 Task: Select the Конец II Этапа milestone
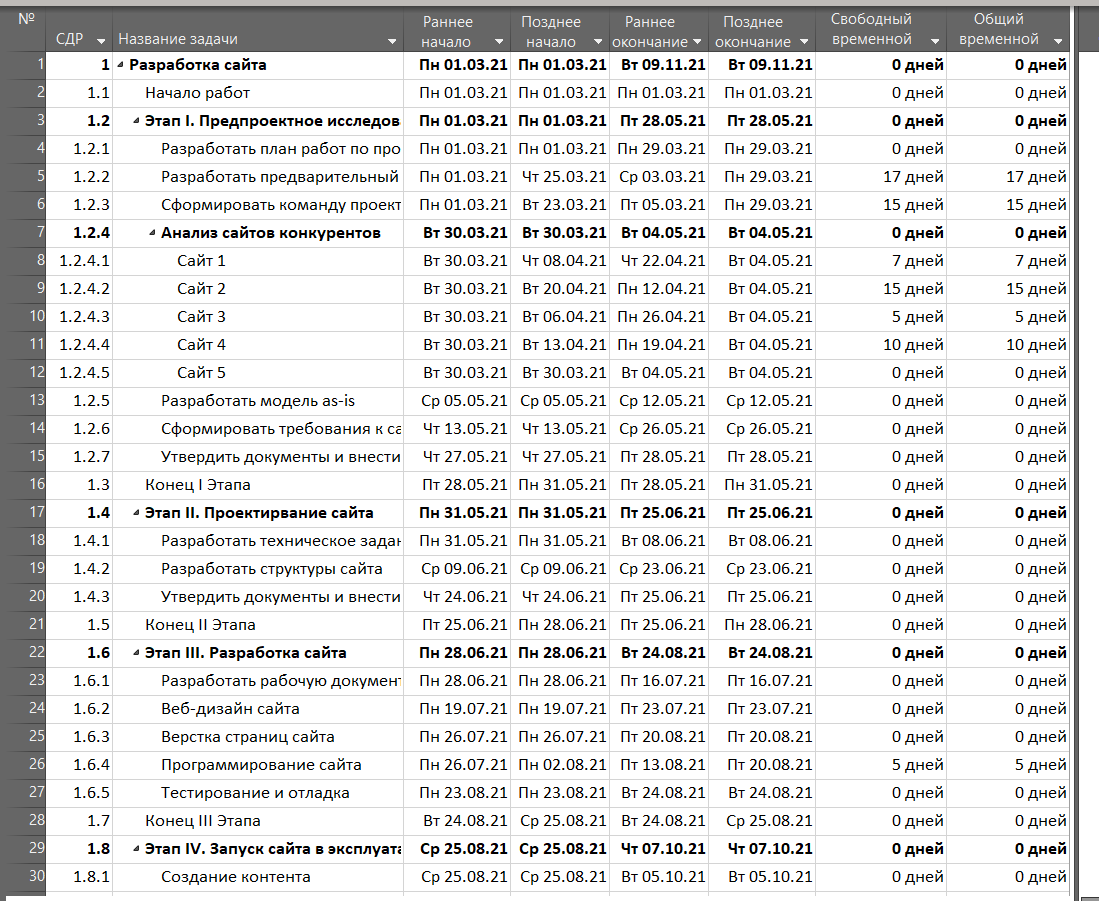[200, 625]
